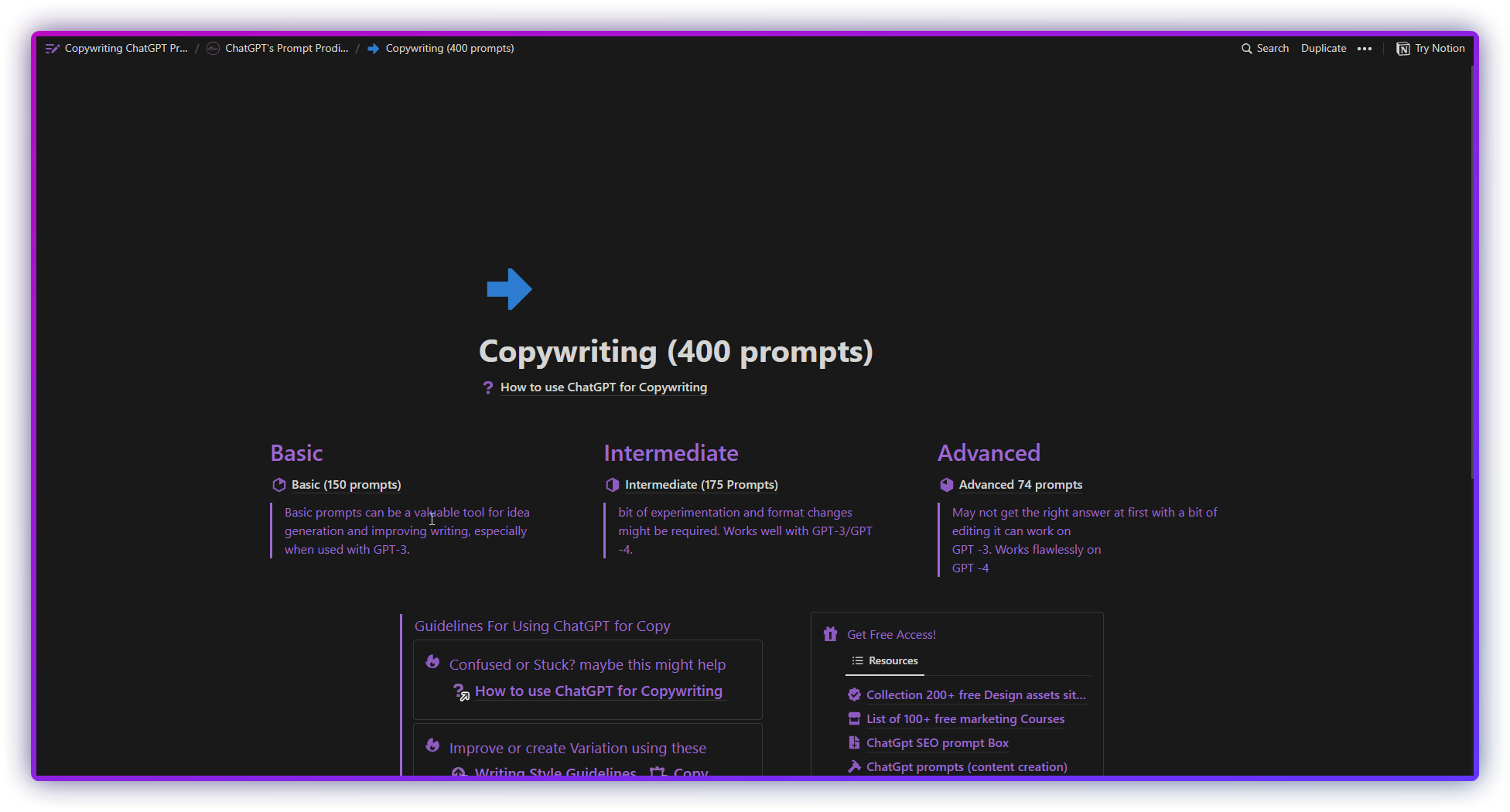Click the list icon on the Resources tab
The height and width of the screenshot is (812, 1510).
tap(857, 661)
